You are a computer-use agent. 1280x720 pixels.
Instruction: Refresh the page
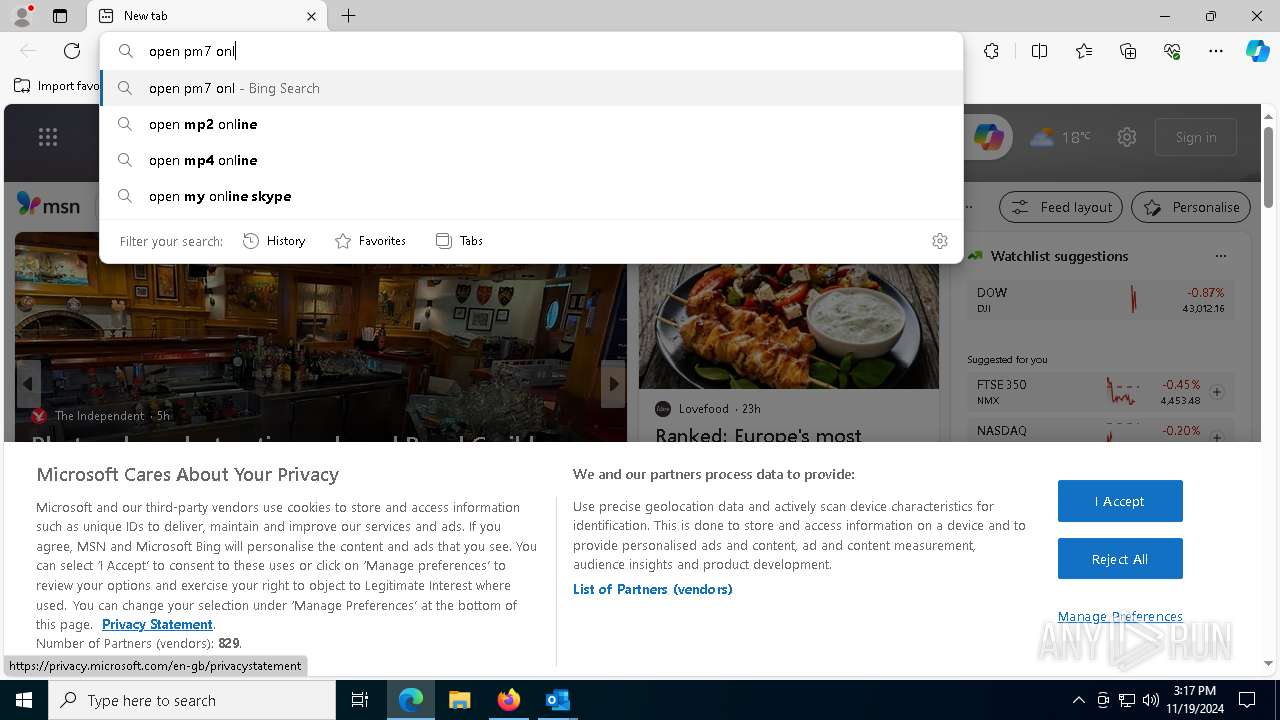pyautogui.click(x=72, y=51)
